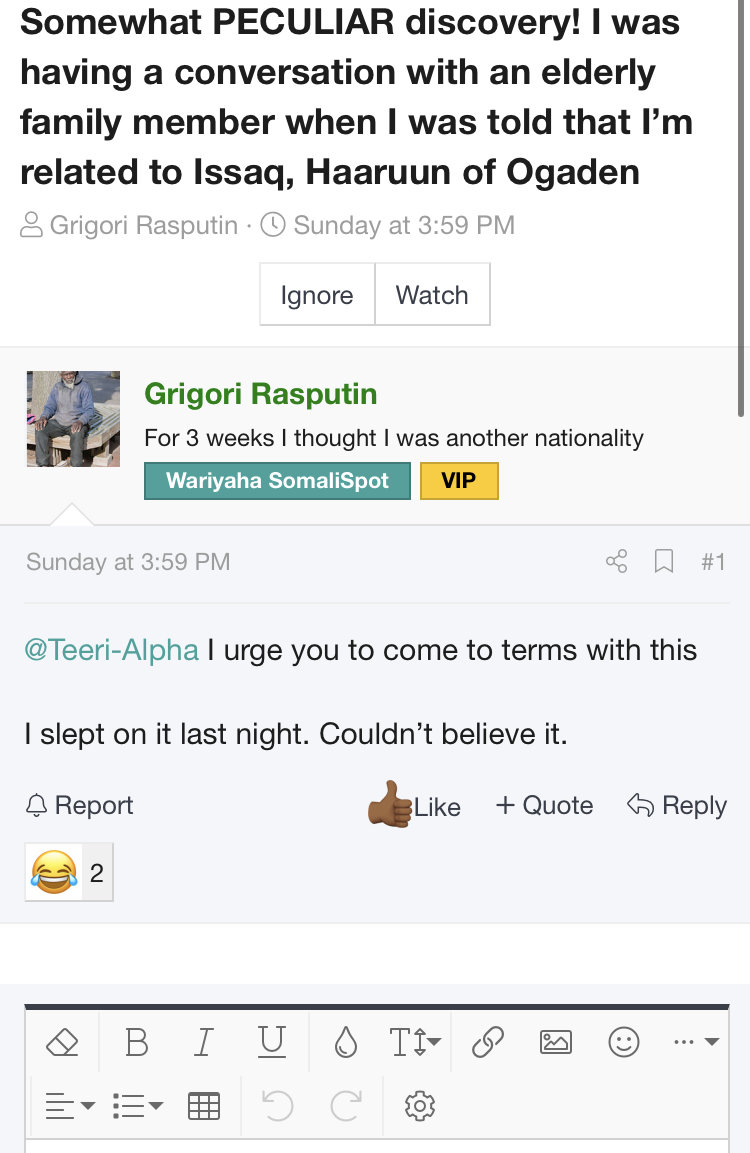This screenshot has height=1153, width=750.
Task: Bookmark post number one
Action: 664,561
